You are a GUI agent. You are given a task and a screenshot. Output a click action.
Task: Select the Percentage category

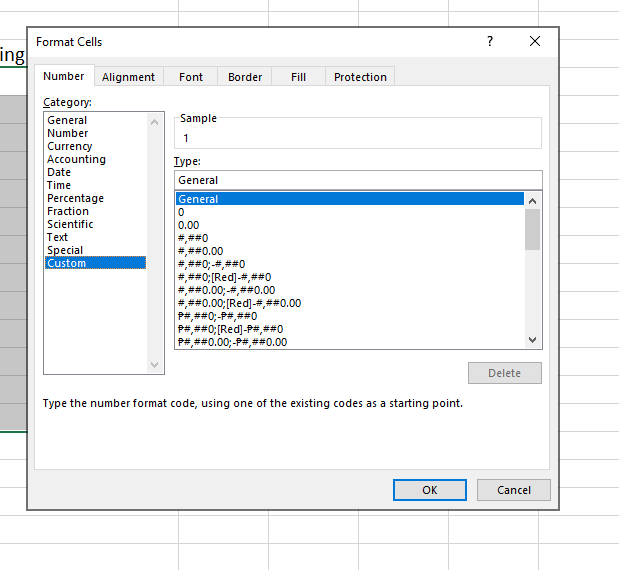[x=75, y=198]
